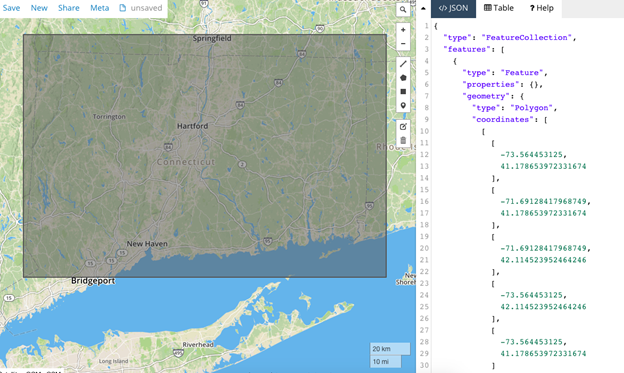Open the Share menu
The image size is (624, 373).
click(68, 8)
